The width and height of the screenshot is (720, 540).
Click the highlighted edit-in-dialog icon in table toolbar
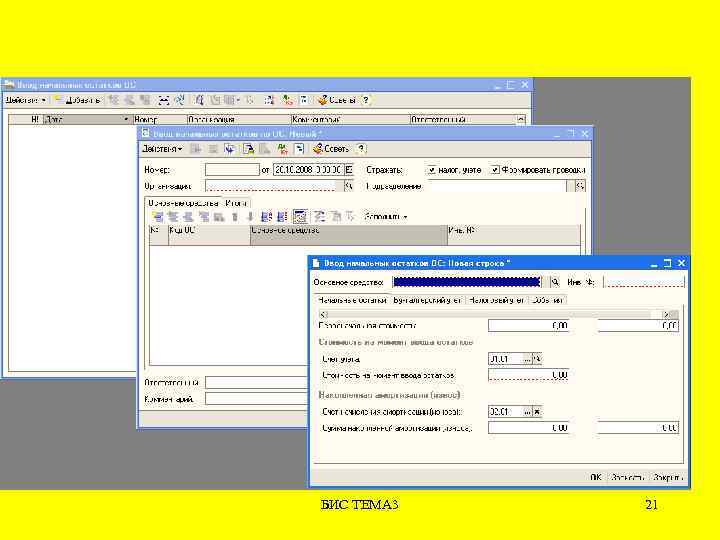(x=300, y=216)
